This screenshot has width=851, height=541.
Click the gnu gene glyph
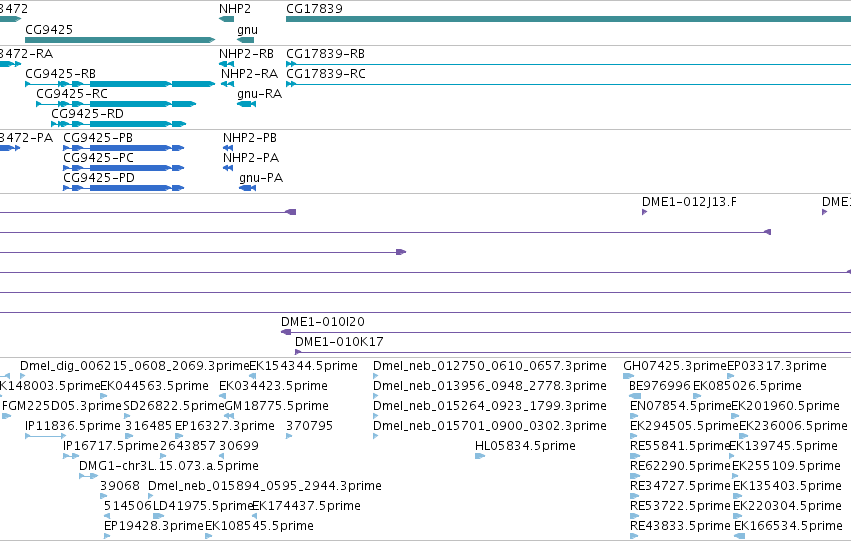tap(245, 40)
